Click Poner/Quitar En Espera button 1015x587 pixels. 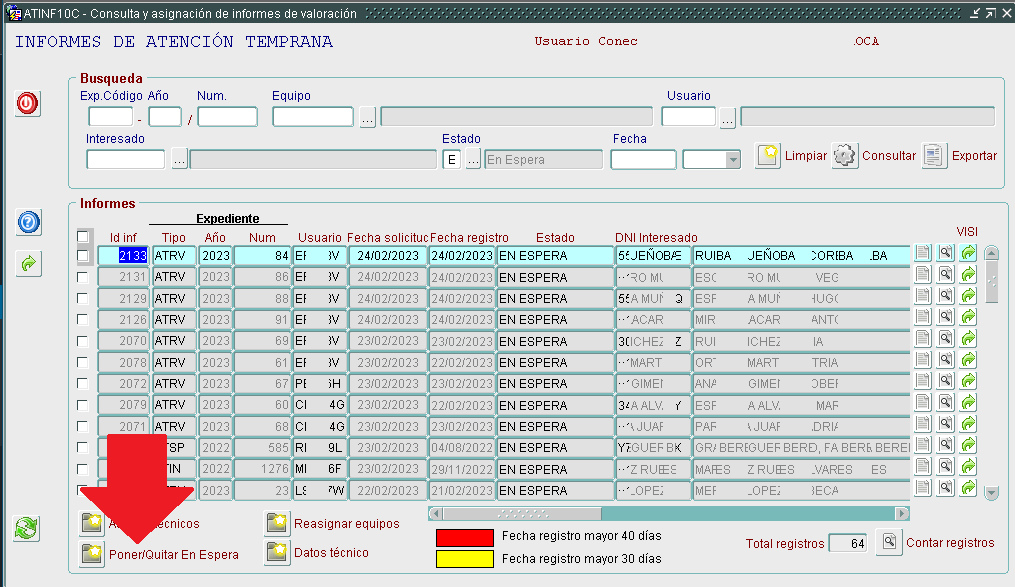(x=92, y=553)
